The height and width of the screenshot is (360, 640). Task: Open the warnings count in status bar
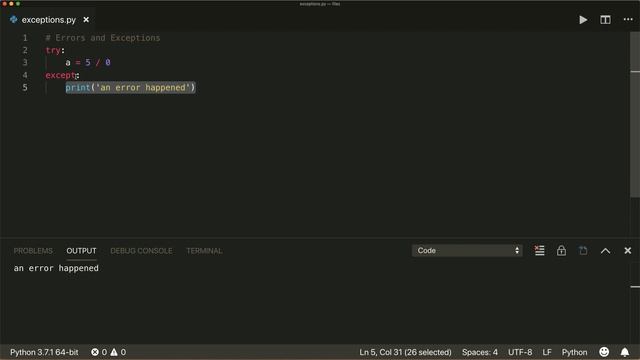coord(118,352)
